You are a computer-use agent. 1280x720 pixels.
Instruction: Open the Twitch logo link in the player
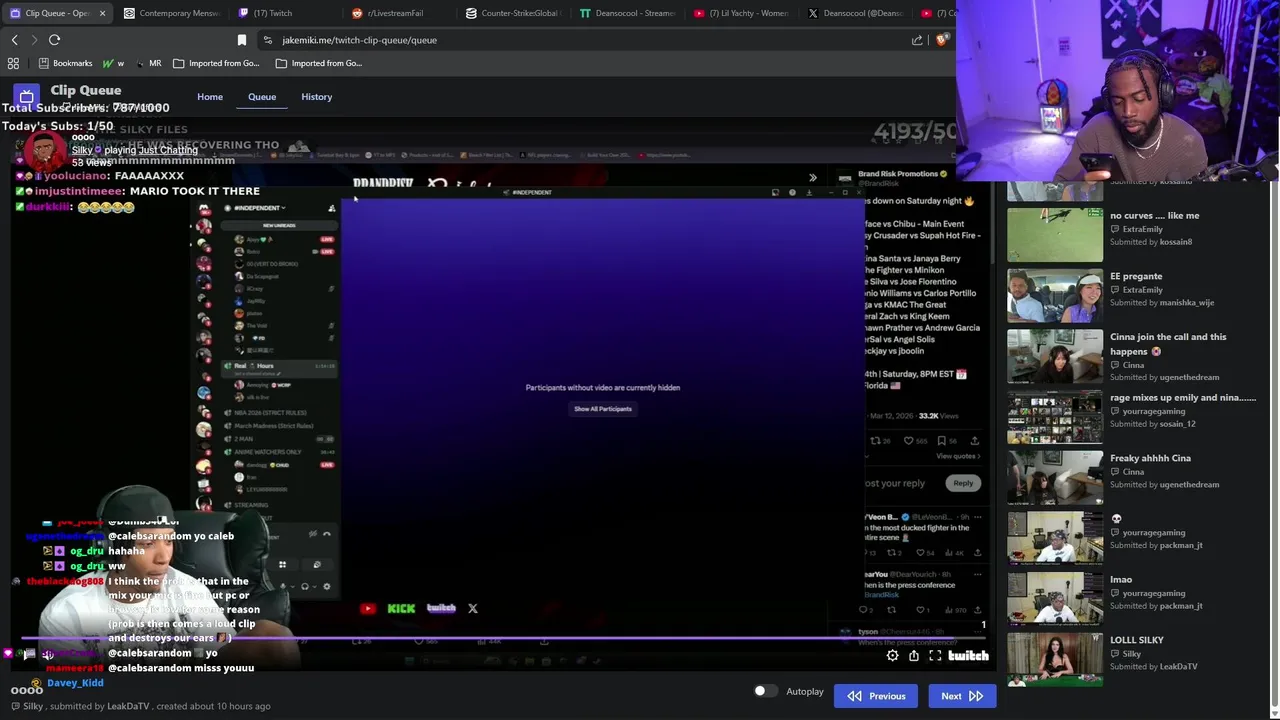(x=968, y=656)
